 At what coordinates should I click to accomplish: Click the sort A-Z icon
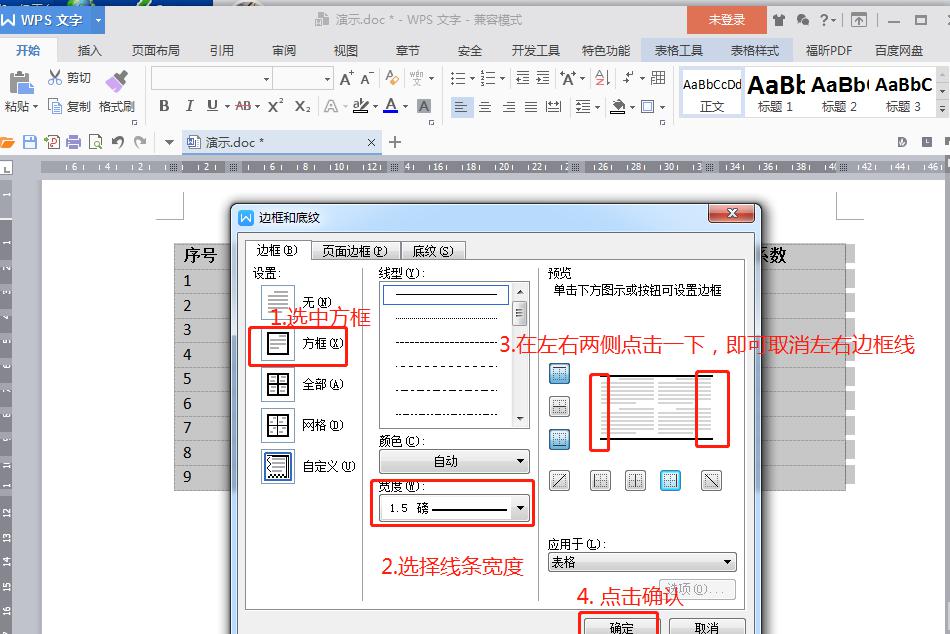coord(602,78)
